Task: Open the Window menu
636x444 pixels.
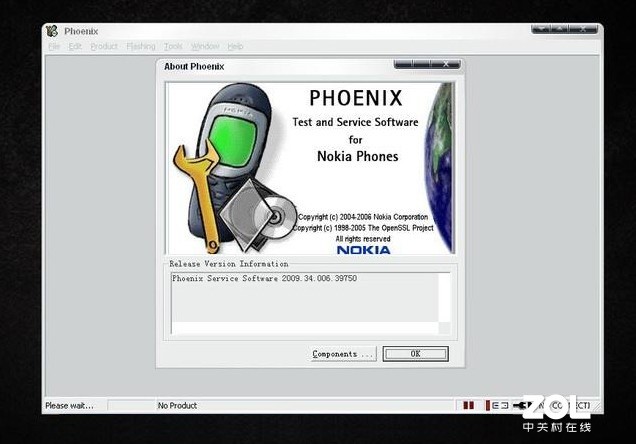Action: [205, 46]
